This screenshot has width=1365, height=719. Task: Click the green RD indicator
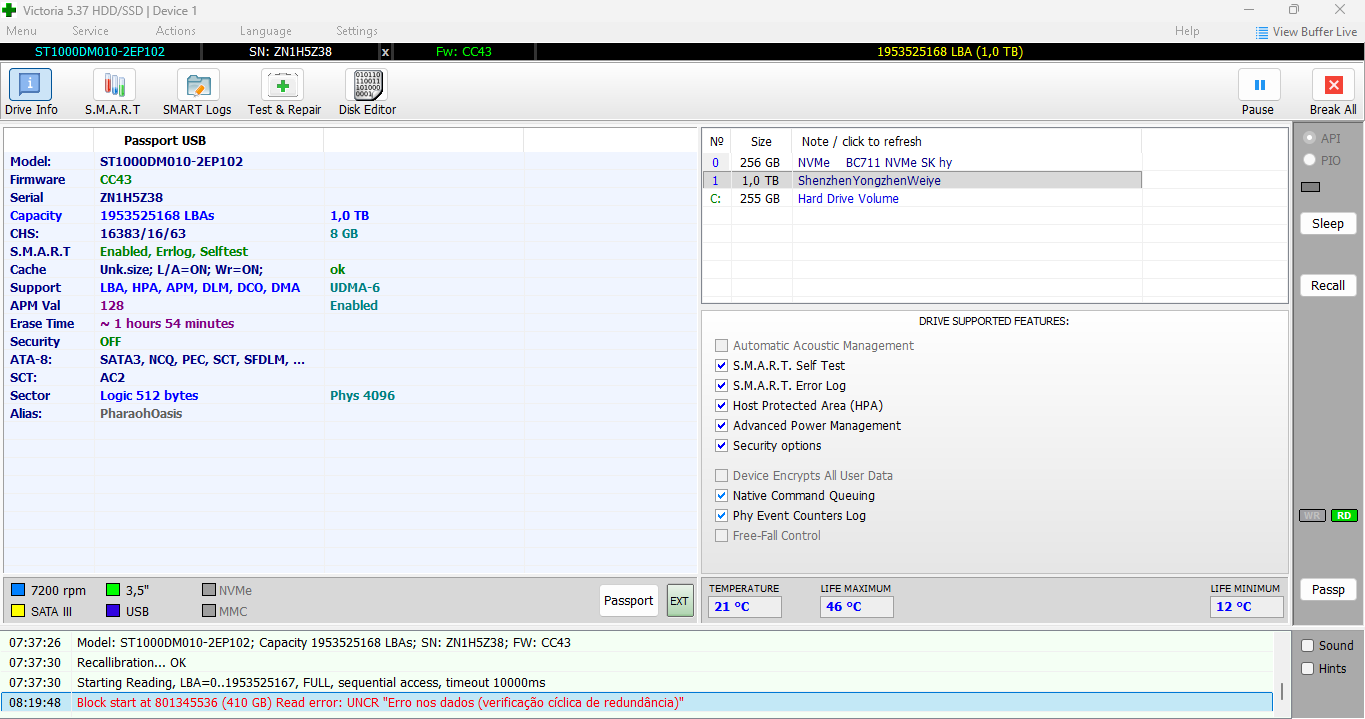1344,516
